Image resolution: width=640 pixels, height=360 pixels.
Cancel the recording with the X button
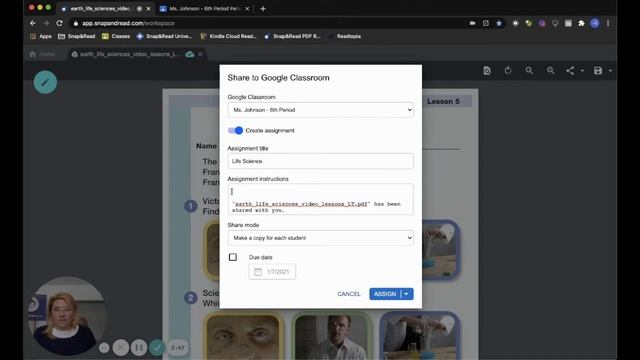(x=121, y=347)
